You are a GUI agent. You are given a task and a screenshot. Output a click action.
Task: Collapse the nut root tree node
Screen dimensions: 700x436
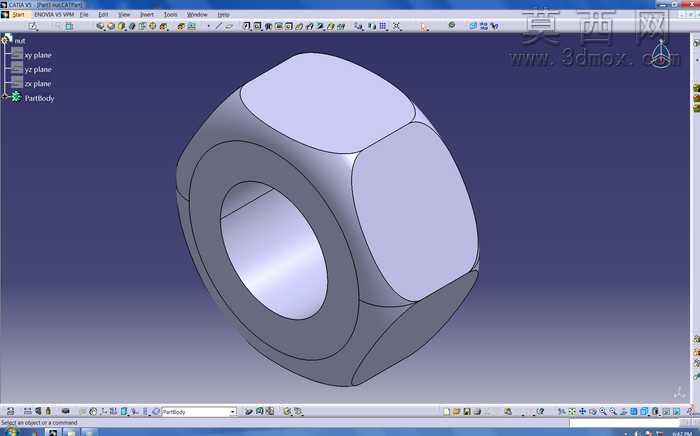[4, 41]
